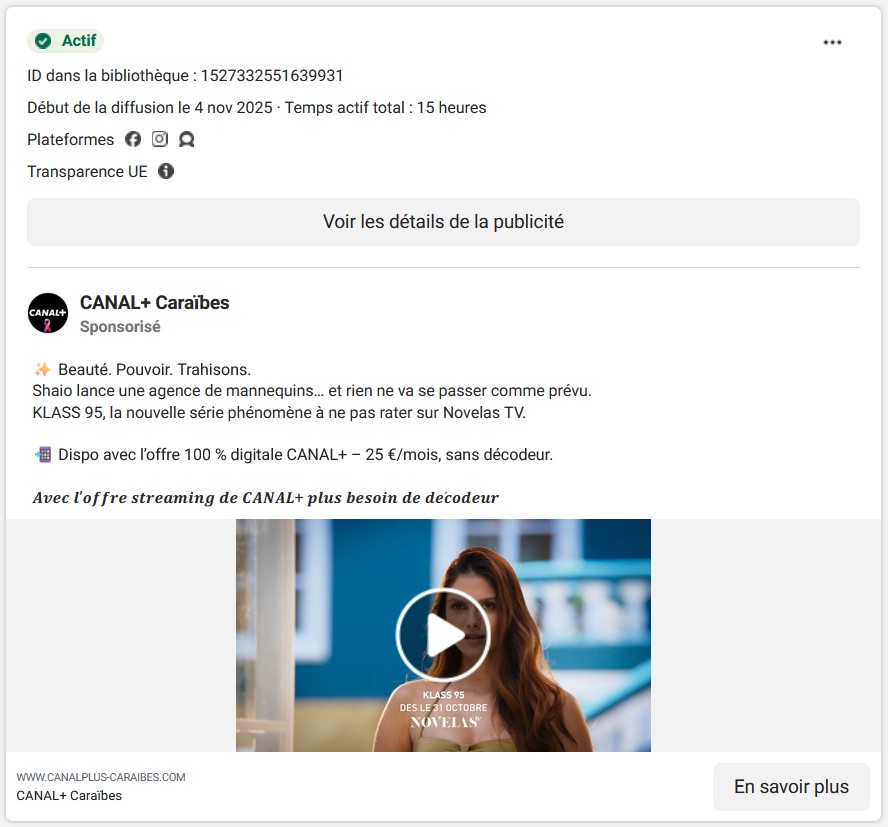Toggle ad visibility via the Actif pill
Viewport: 888px width, 827px height.
point(65,41)
